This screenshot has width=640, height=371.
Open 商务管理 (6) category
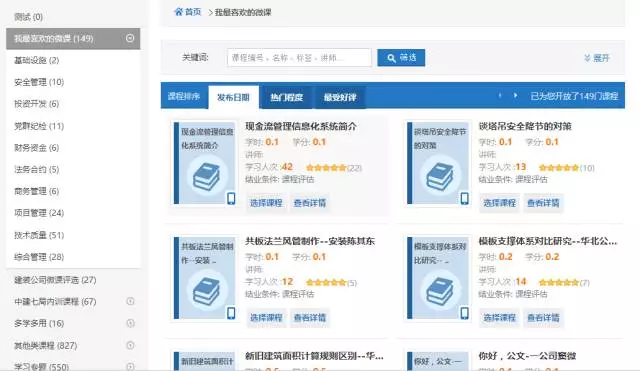(x=37, y=191)
